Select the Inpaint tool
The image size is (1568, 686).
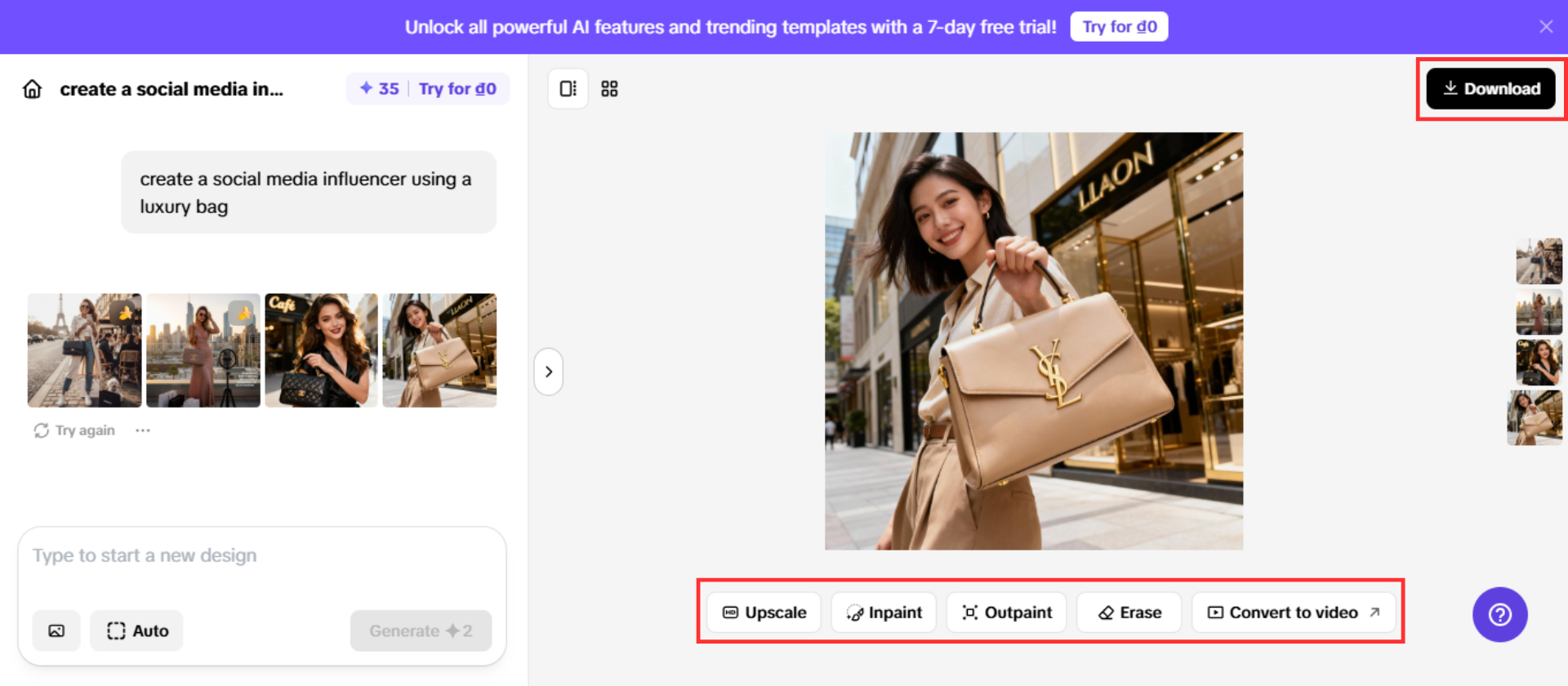884,612
